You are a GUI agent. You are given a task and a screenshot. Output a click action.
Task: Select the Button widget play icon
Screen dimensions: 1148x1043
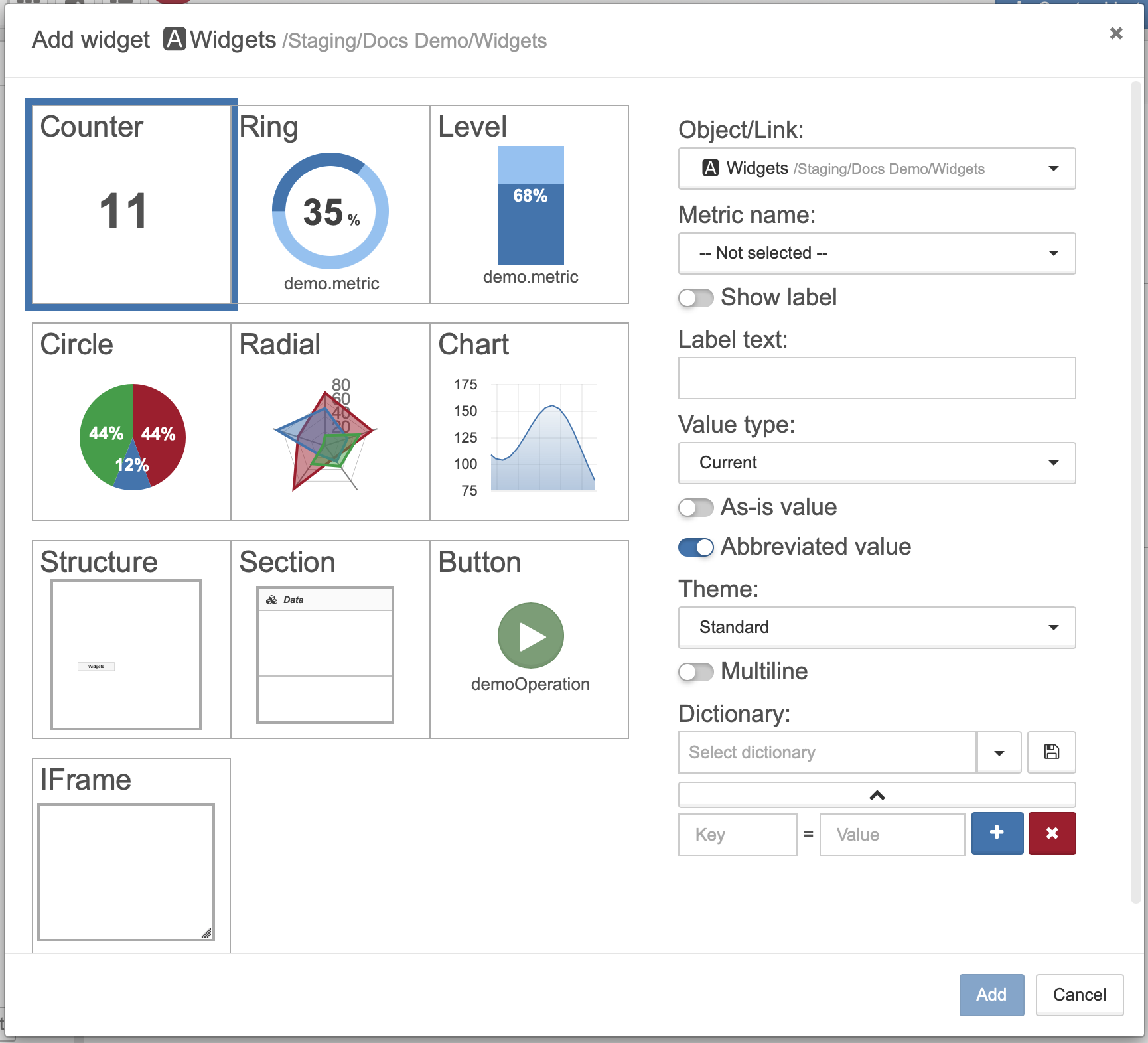[x=531, y=636]
